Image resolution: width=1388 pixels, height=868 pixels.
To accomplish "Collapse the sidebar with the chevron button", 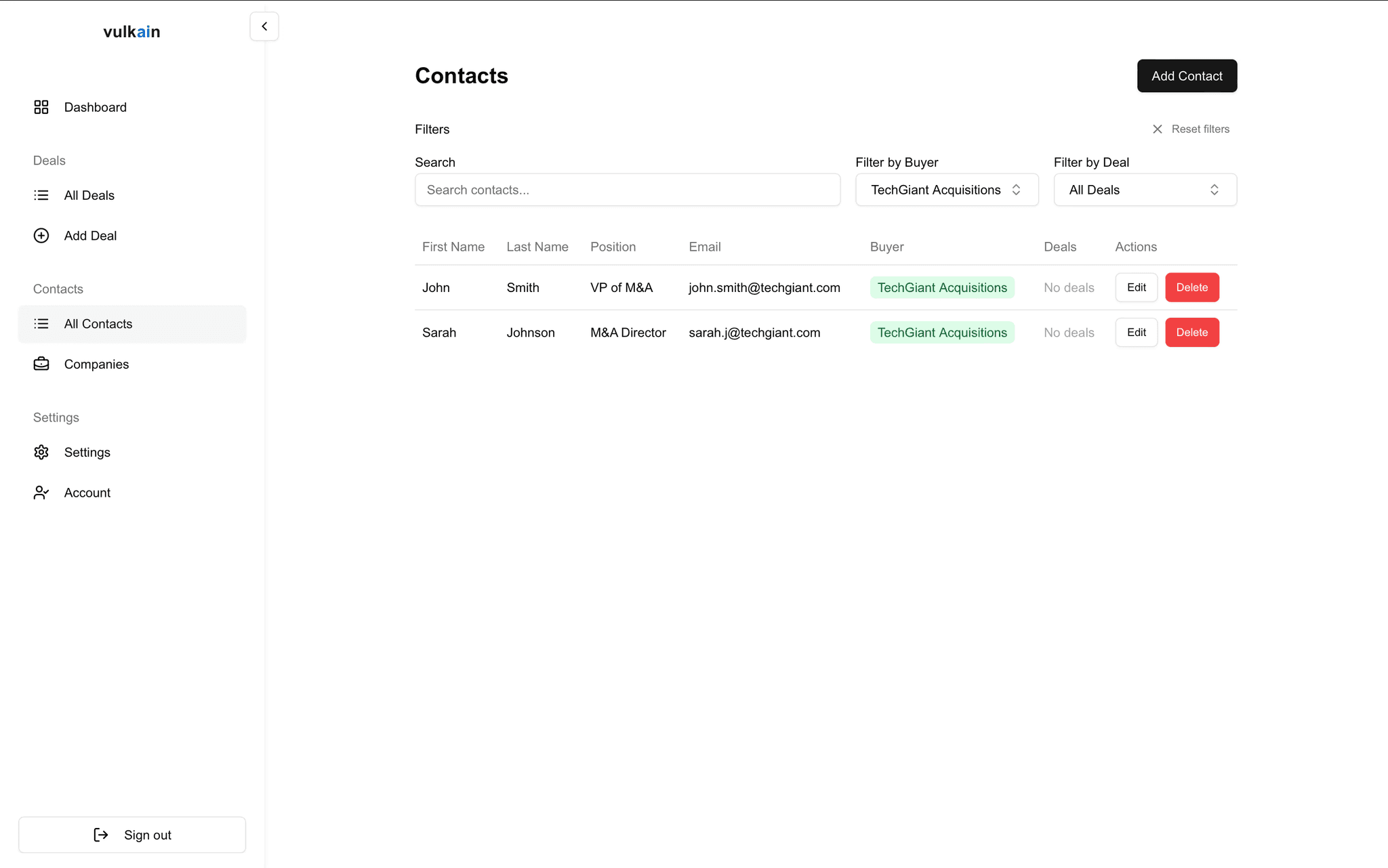I will tap(264, 26).
